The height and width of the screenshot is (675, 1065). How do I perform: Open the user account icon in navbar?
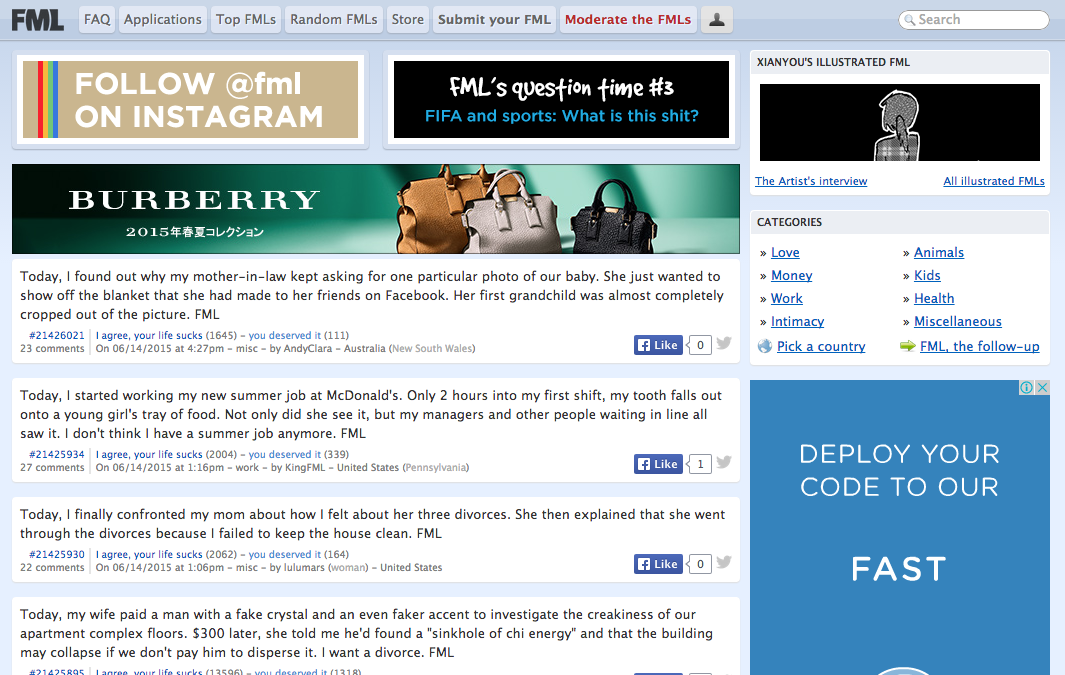[716, 19]
